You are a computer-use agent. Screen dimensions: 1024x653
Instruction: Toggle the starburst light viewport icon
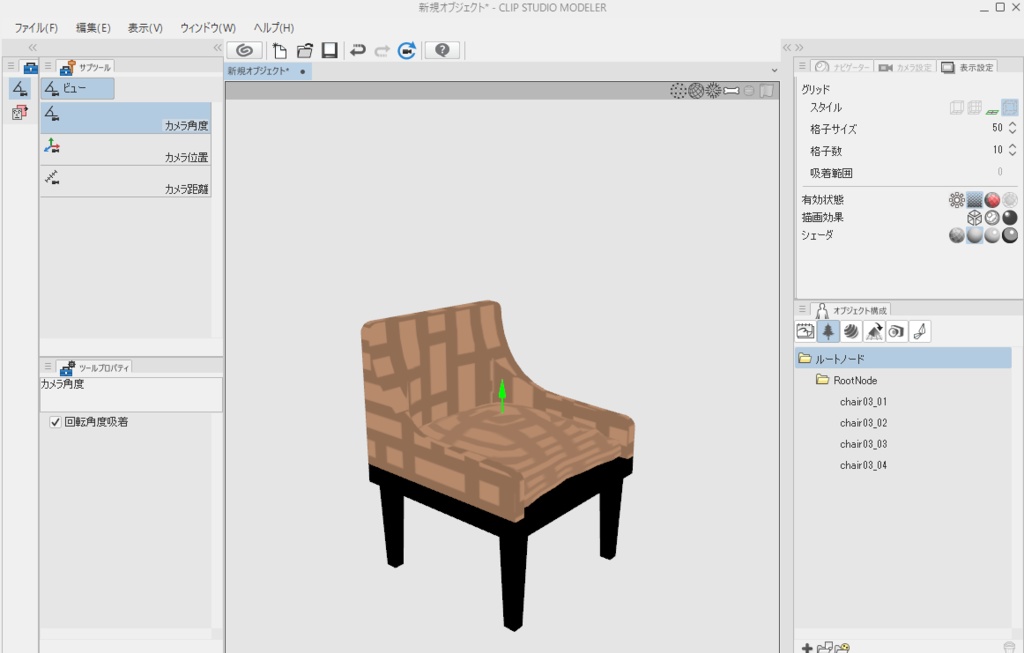714,91
